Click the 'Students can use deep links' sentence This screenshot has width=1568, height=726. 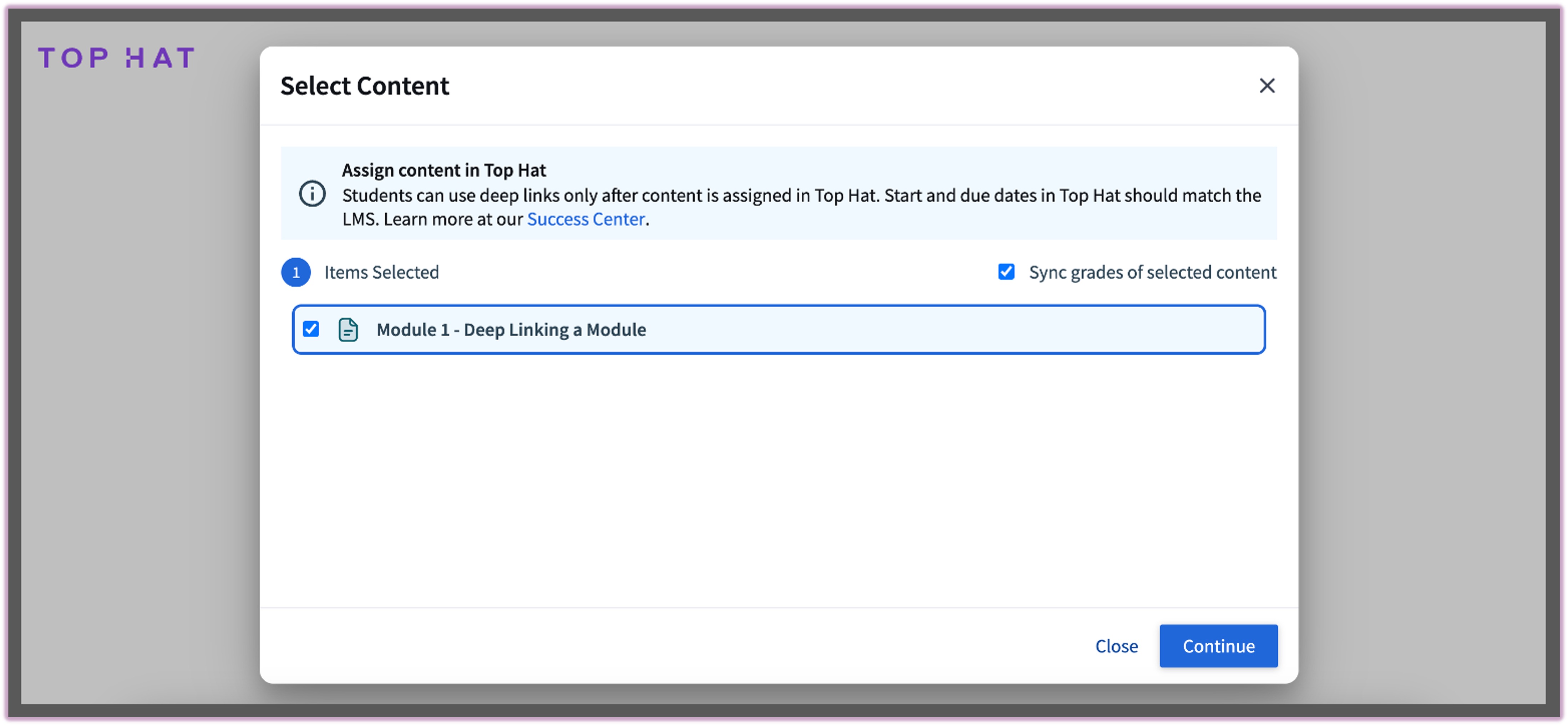pos(609,196)
